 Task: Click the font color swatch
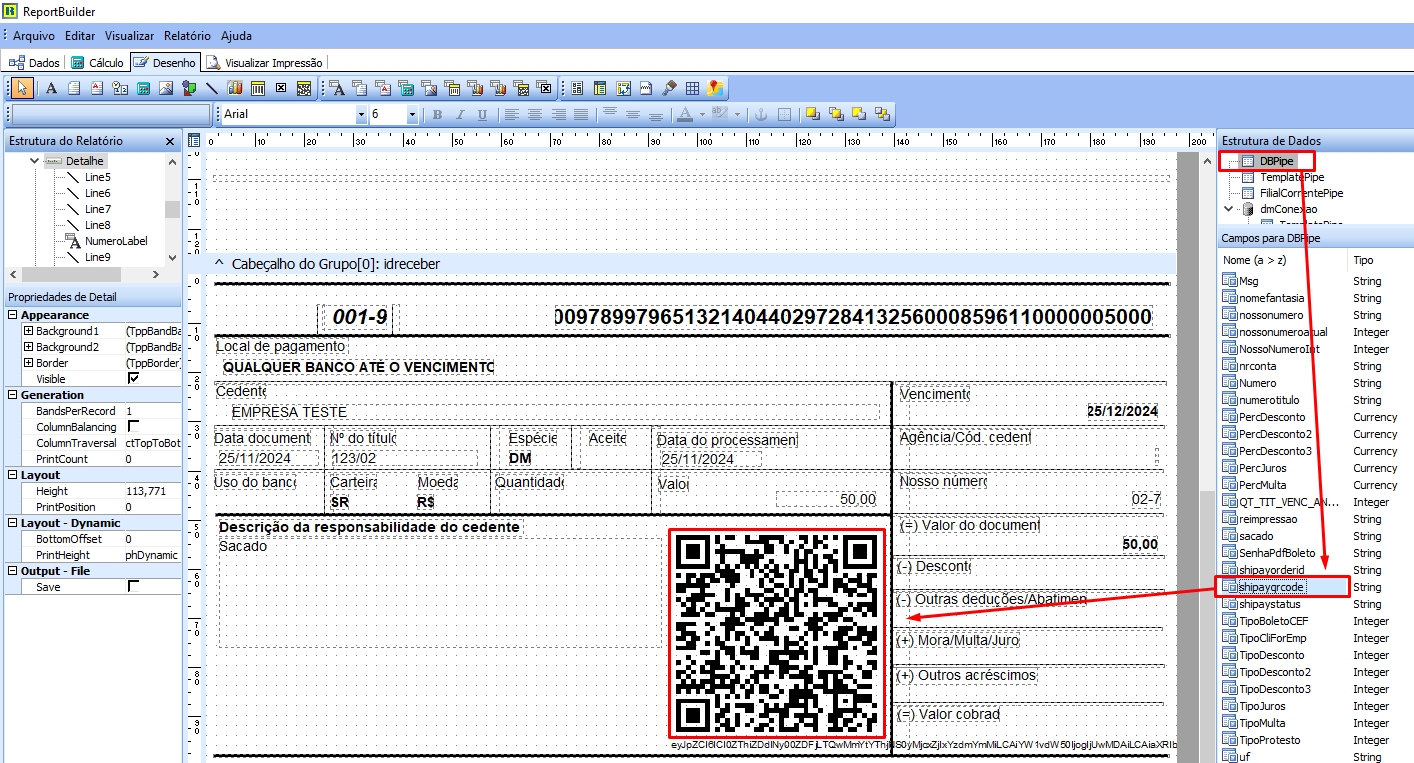click(x=685, y=114)
